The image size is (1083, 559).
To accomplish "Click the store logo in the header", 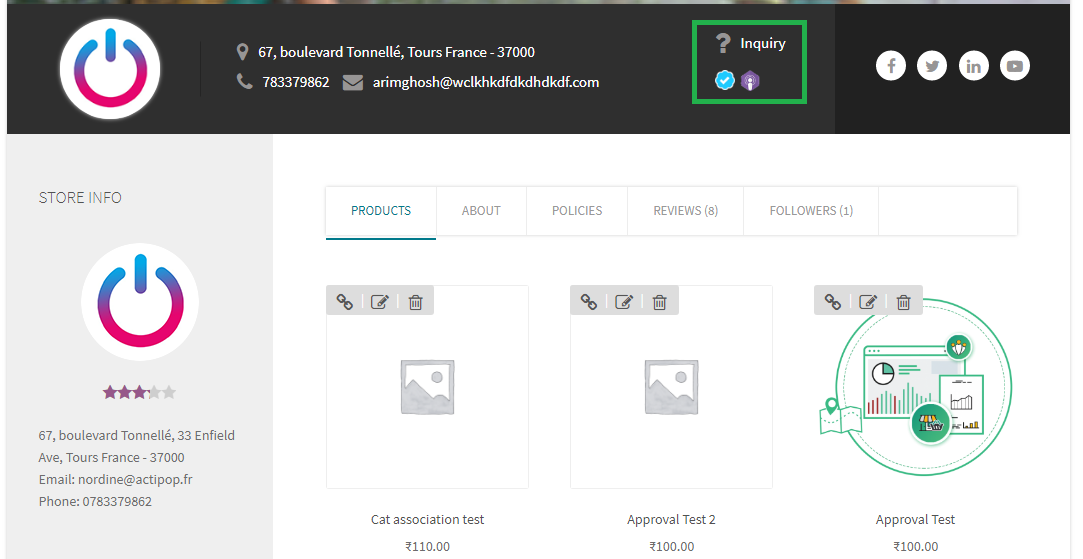I will pyautogui.click(x=110, y=69).
